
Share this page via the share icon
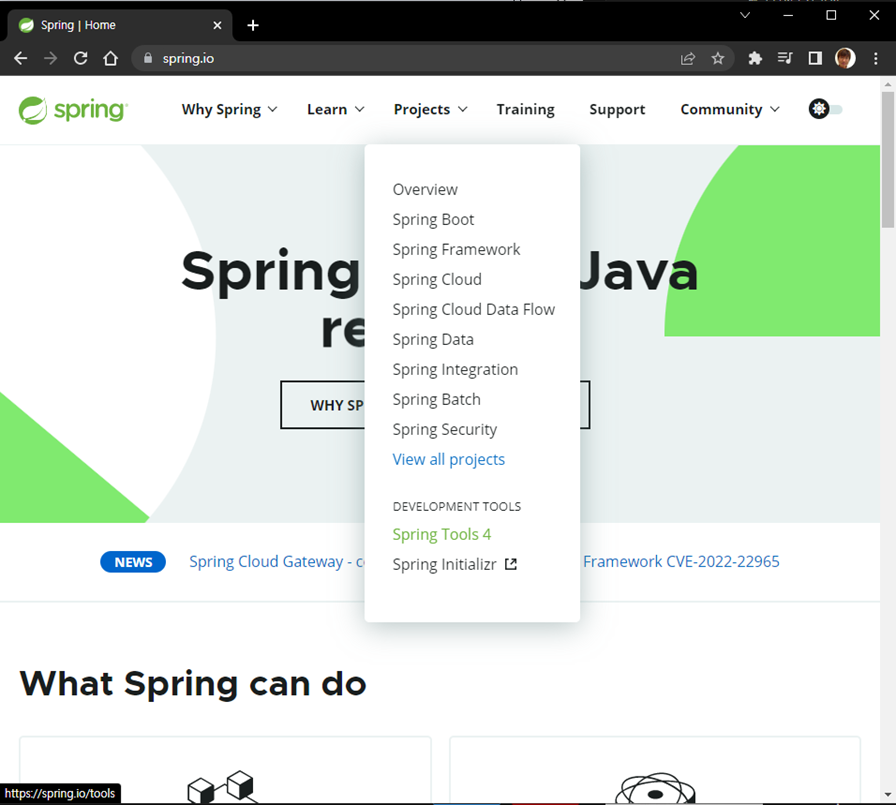tap(688, 58)
